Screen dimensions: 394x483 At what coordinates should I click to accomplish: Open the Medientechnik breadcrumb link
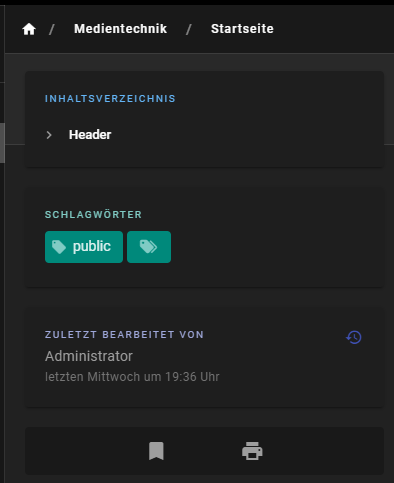click(120, 29)
